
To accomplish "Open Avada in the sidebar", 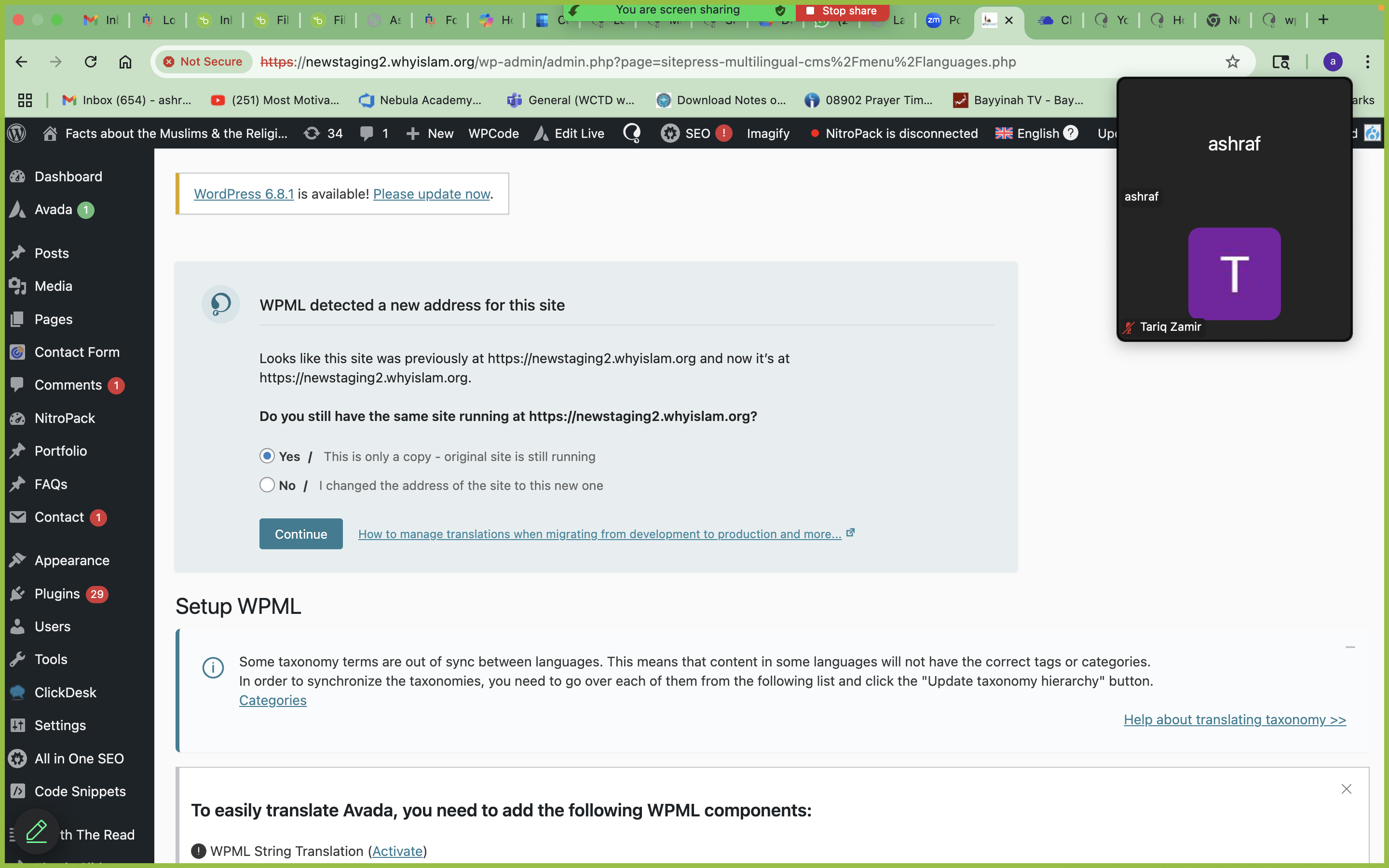I will (x=54, y=210).
